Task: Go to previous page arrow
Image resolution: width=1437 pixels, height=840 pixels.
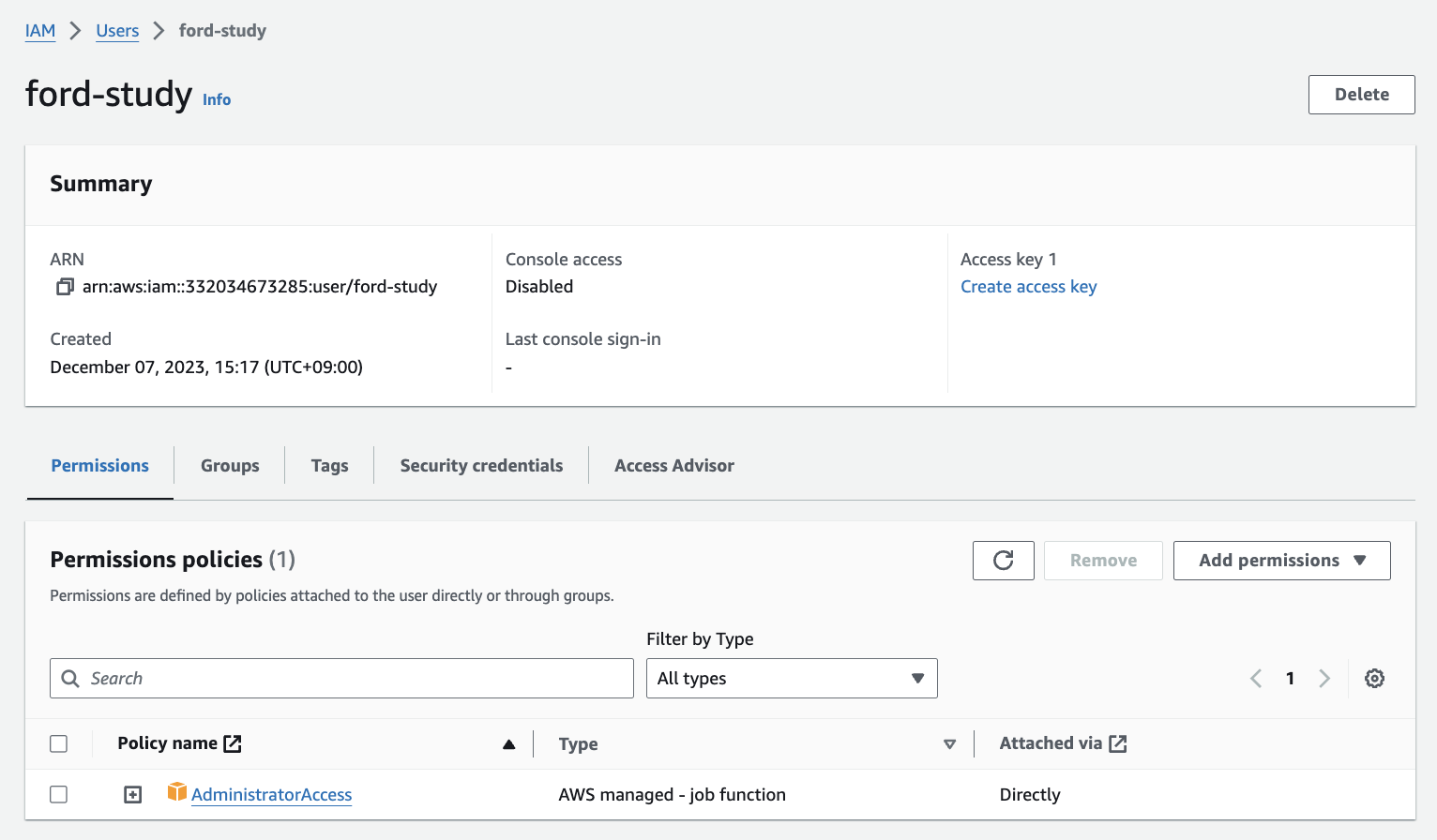Action: [1256, 679]
